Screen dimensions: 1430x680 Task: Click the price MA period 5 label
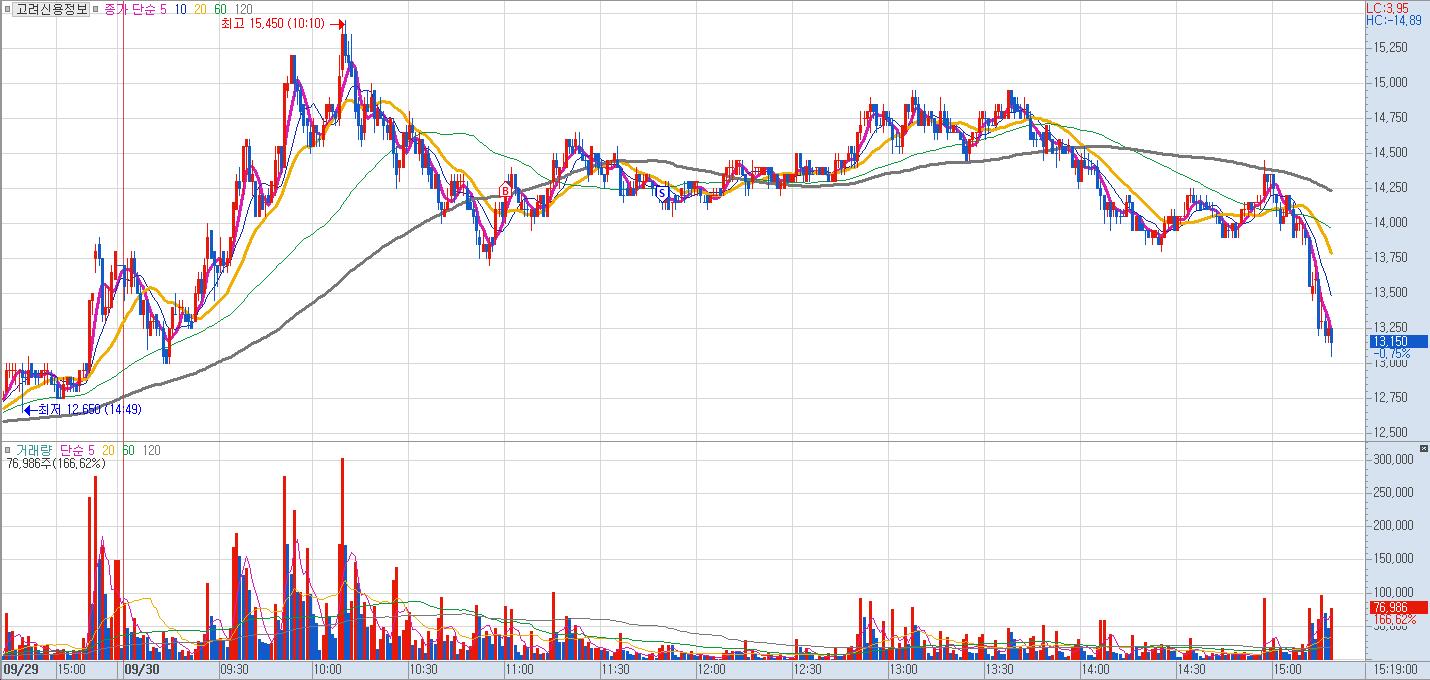pyautogui.click(x=163, y=9)
